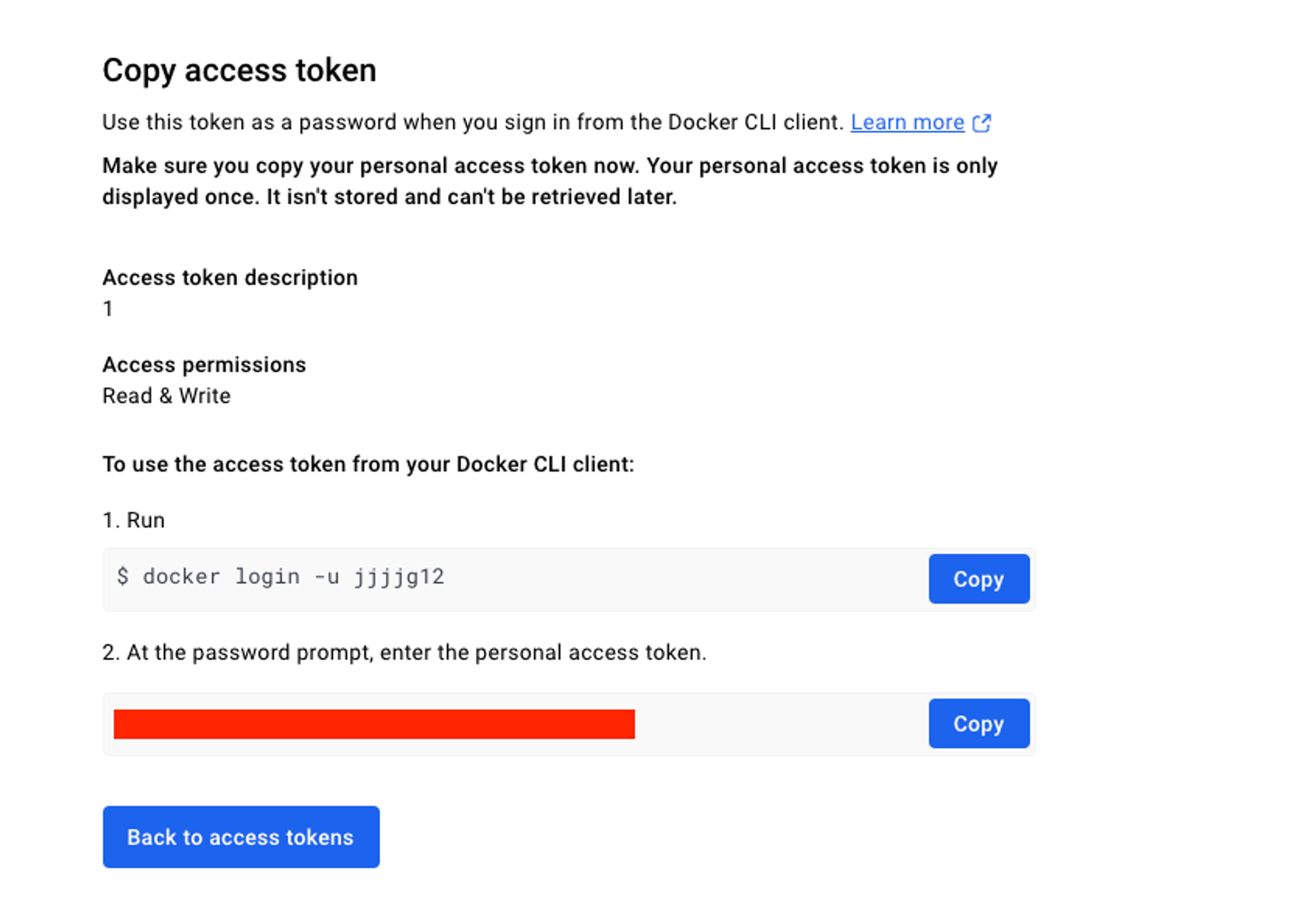Screen dimensions: 1316x919
Task: Copy the docker login command
Action: (978, 579)
